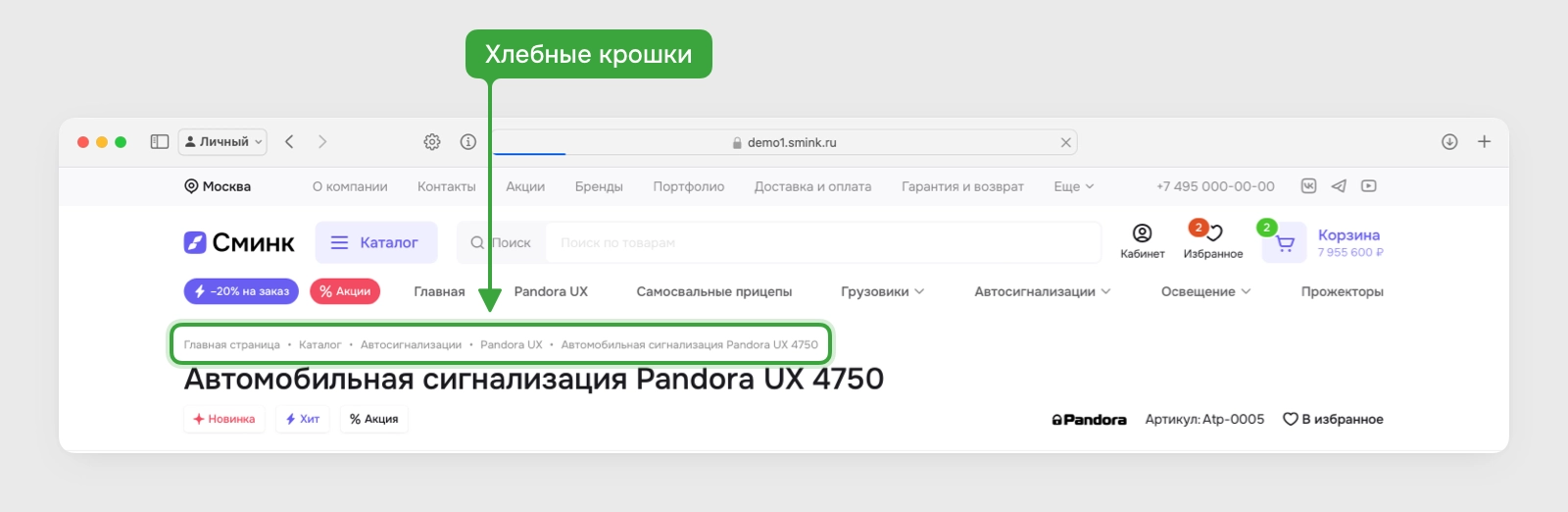Open the Каталог button
The width and height of the screenshot is (1568, 512).
point(375,242)
